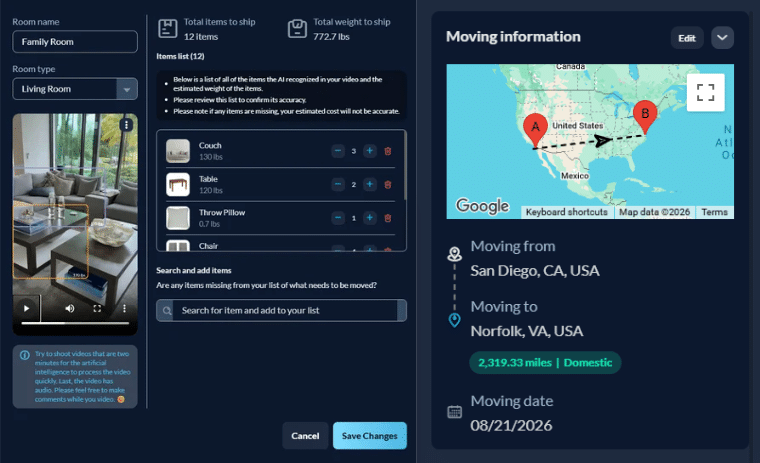760x463 pixels.
Task: Toggle the map fullscreen view
Action: pyautogui.click(x=705, y=92)
